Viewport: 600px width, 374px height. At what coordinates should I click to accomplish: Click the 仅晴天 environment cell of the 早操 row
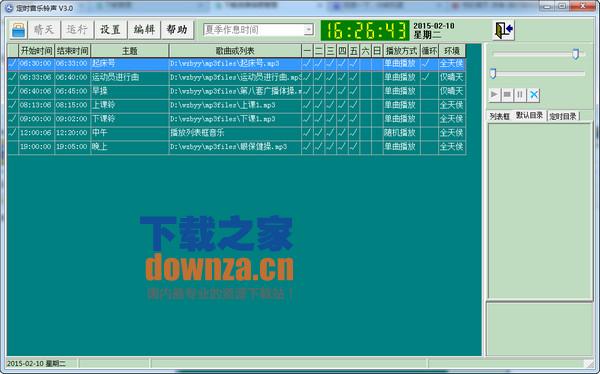pos(452,91)
